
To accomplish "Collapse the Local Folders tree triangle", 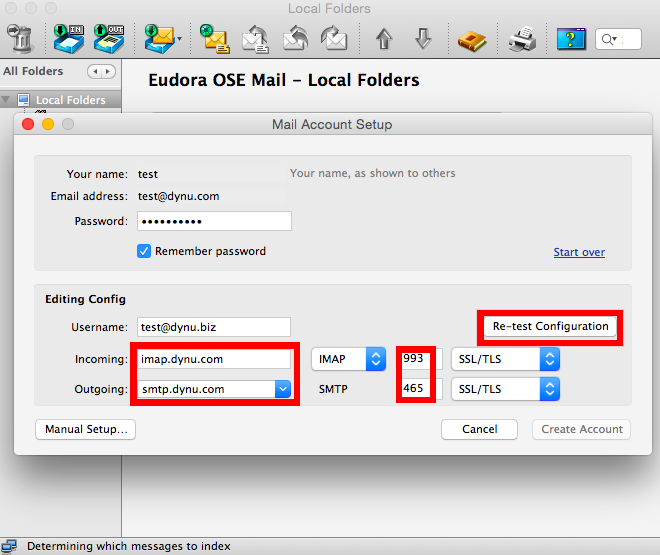I will click(x=6, y=100).
